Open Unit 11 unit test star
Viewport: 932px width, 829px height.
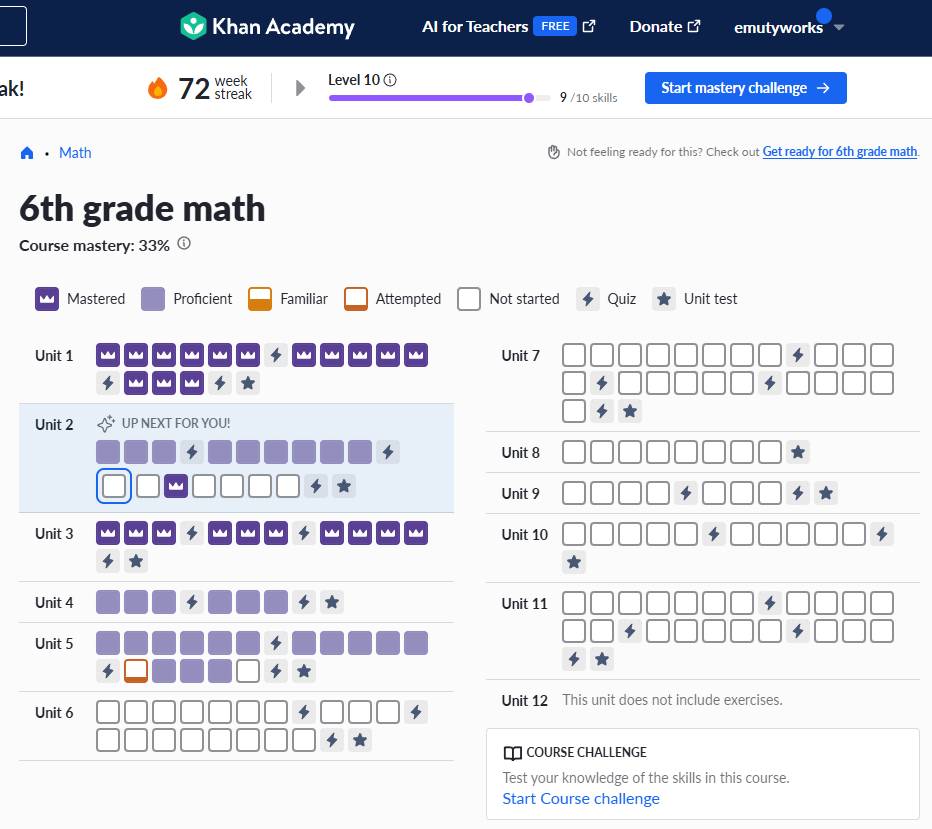click(x=602, y=658)
